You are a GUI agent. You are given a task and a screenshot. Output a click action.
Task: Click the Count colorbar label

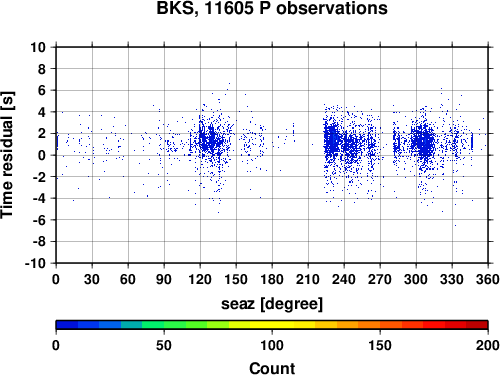pos(272,368)
